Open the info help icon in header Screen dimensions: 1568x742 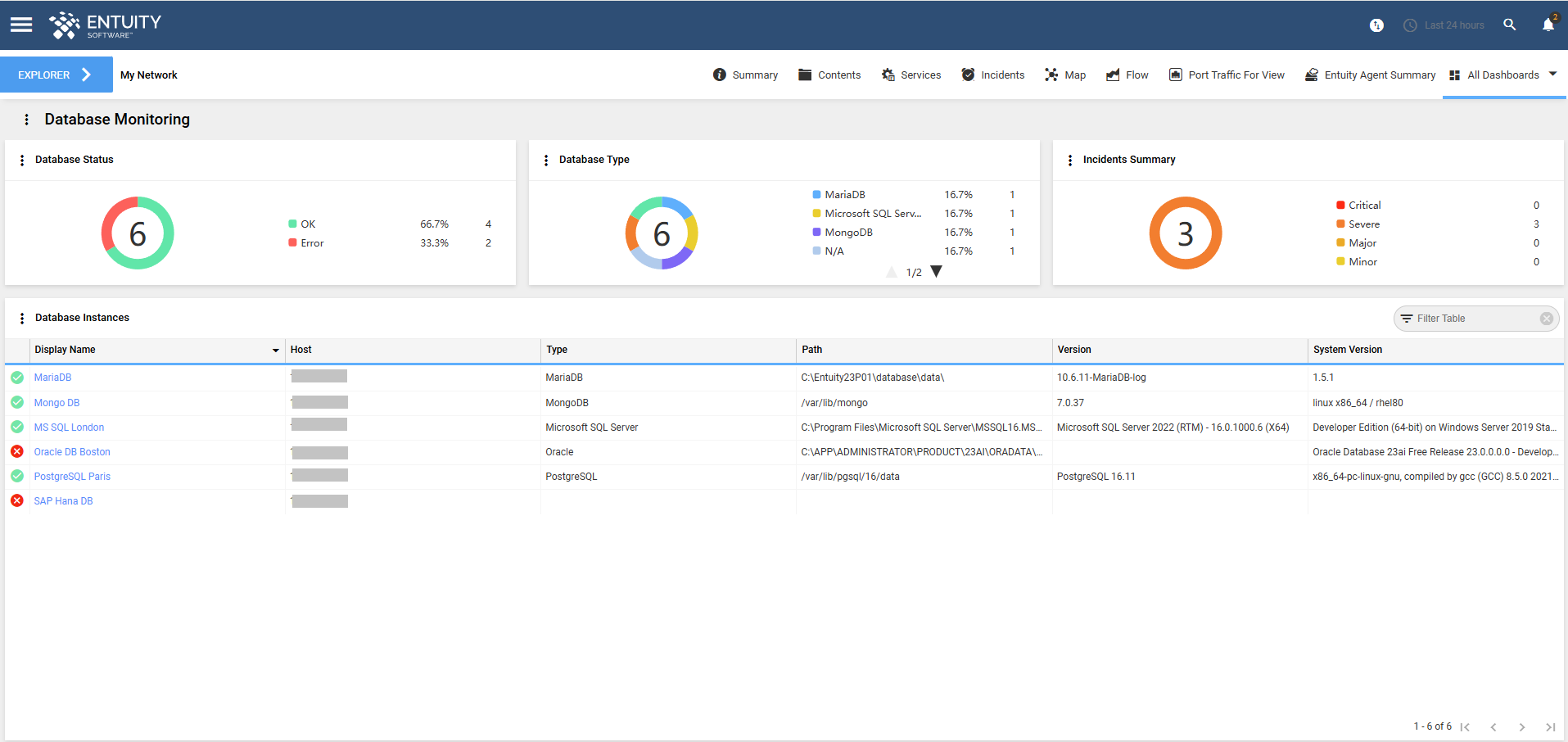1376,25
